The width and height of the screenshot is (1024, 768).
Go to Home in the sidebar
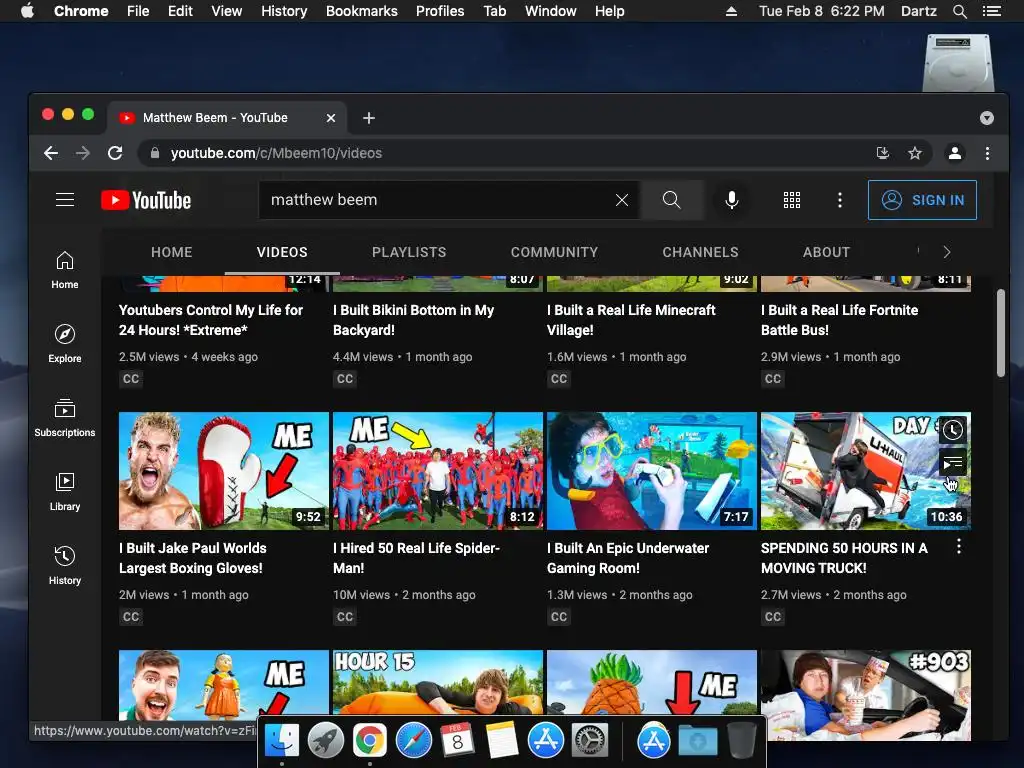coord(65,270)
